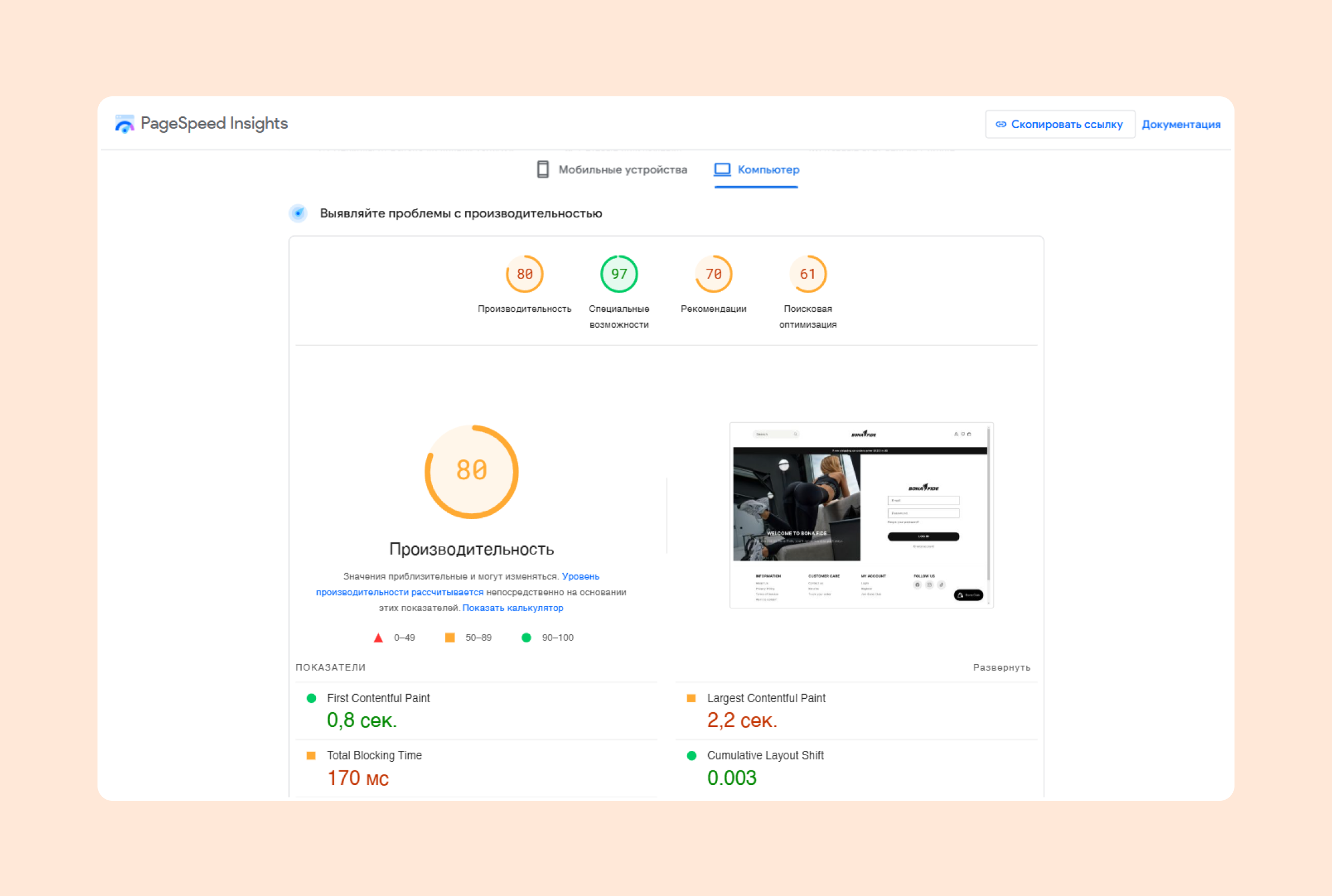Click the Выявляйте проблемы с производительностью heading
Image resolution: width=1332 pixels, height=896 pixels.
coord(461,213)
